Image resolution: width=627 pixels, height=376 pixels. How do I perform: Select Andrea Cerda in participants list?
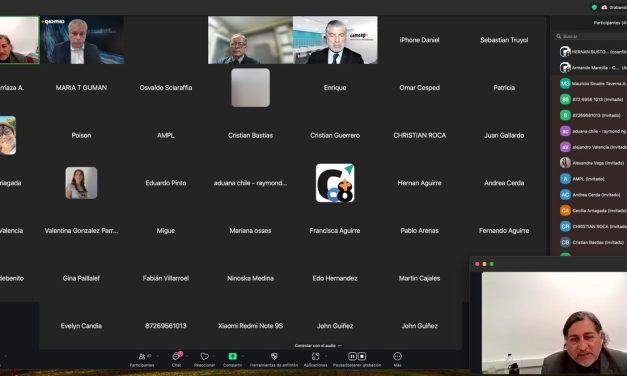(x=593, y=195)
